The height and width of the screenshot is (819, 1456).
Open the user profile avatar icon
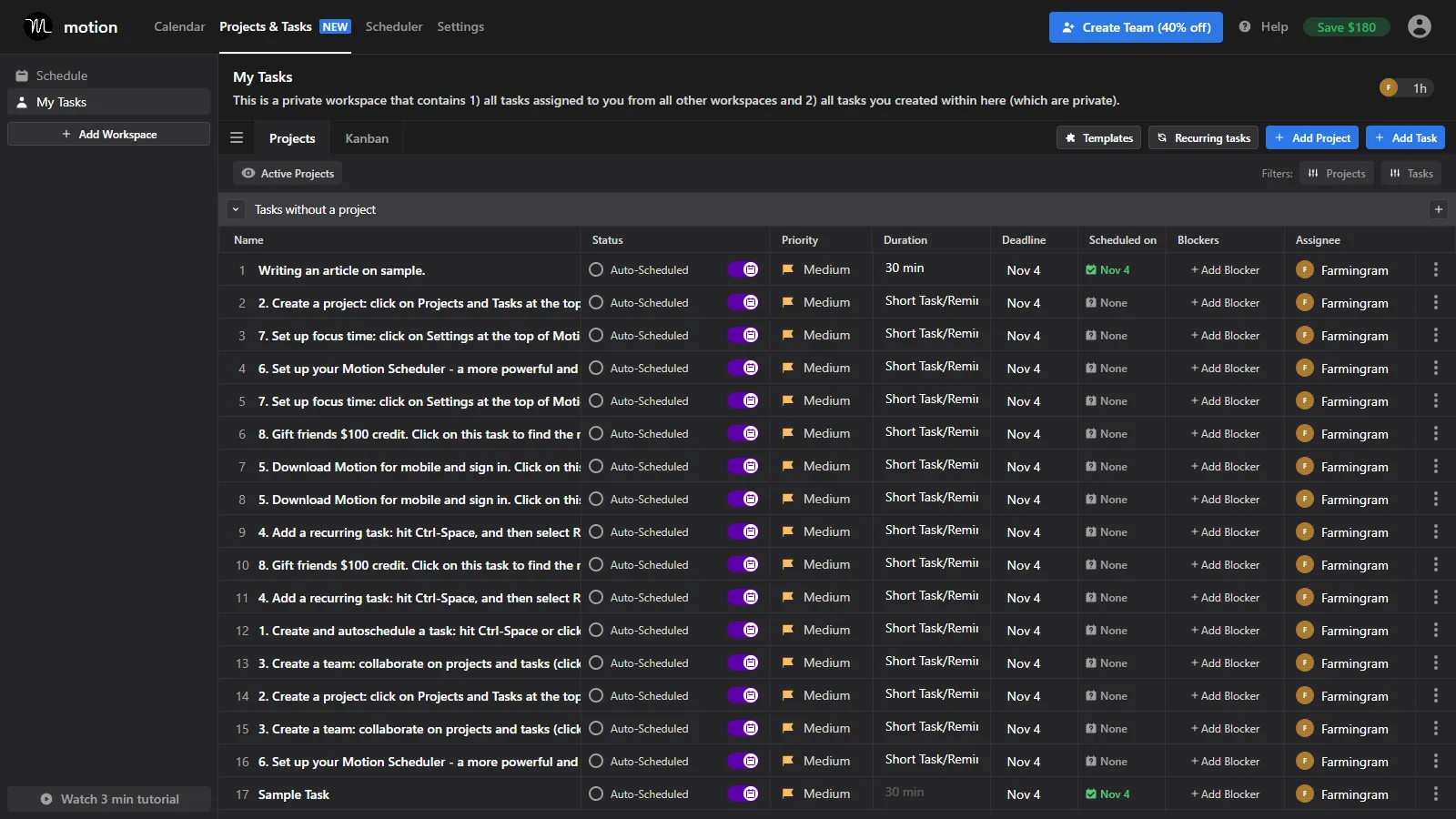1419,26
